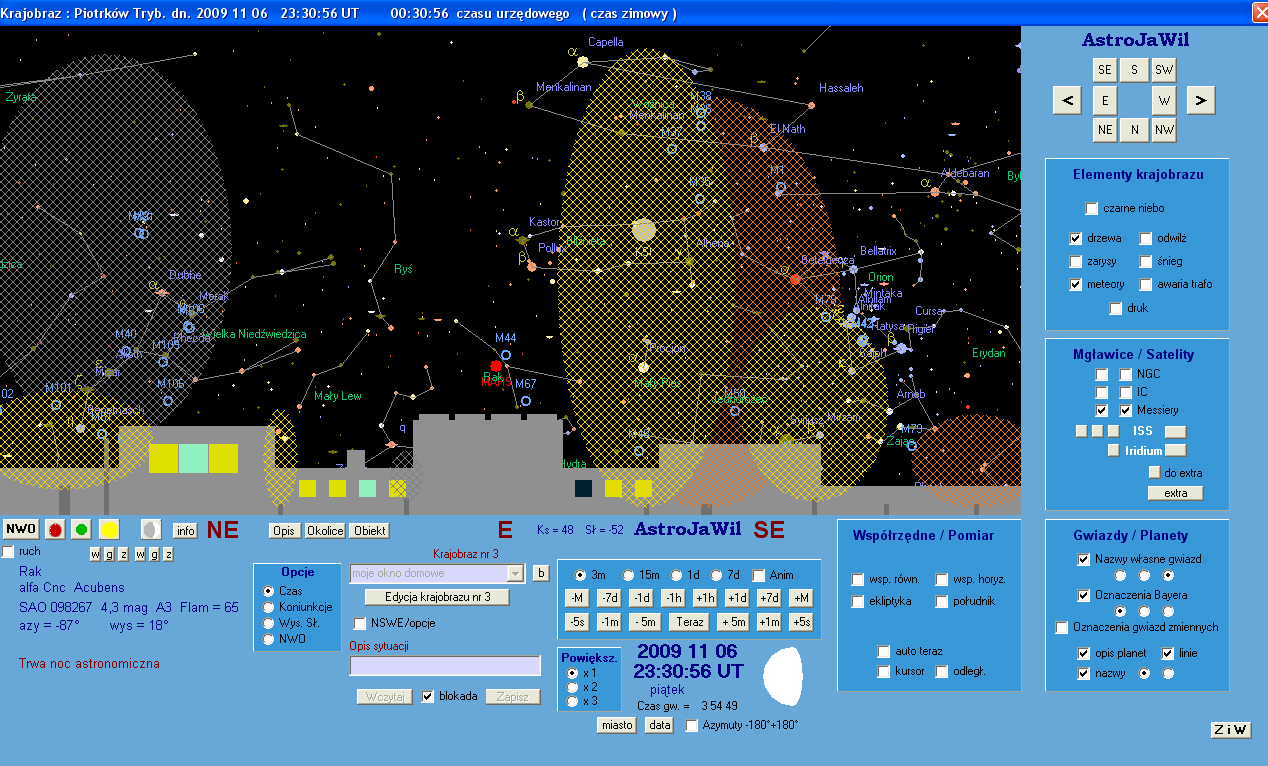Enable Azymuty -180°+180° checkbox
This screenshot has width=1268, height=766.
tap(692, 726)
